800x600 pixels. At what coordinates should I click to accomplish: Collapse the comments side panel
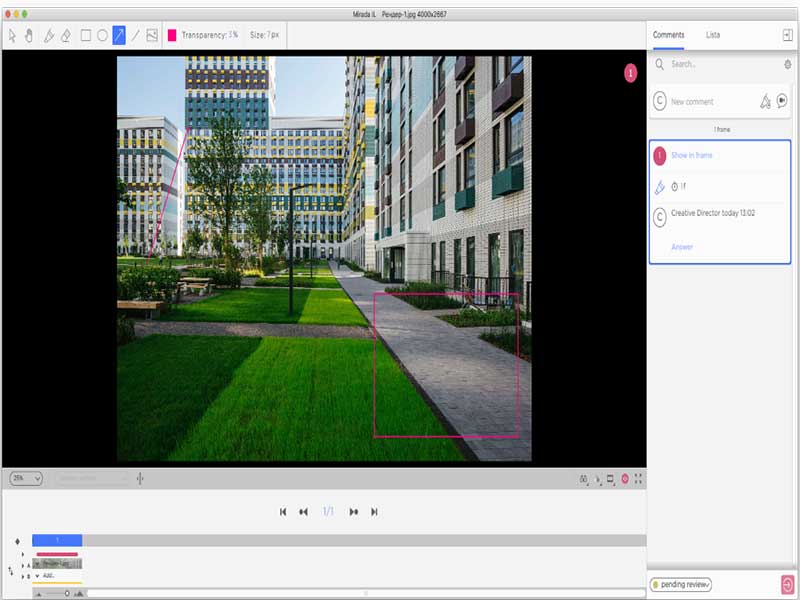point(787,35)
